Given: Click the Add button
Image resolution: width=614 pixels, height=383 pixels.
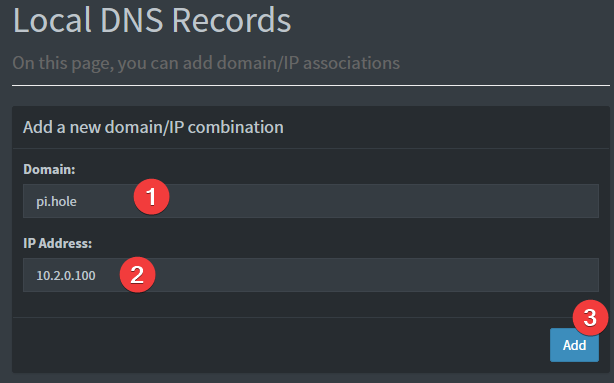Looking at the screenshot, I should [574, 345].
